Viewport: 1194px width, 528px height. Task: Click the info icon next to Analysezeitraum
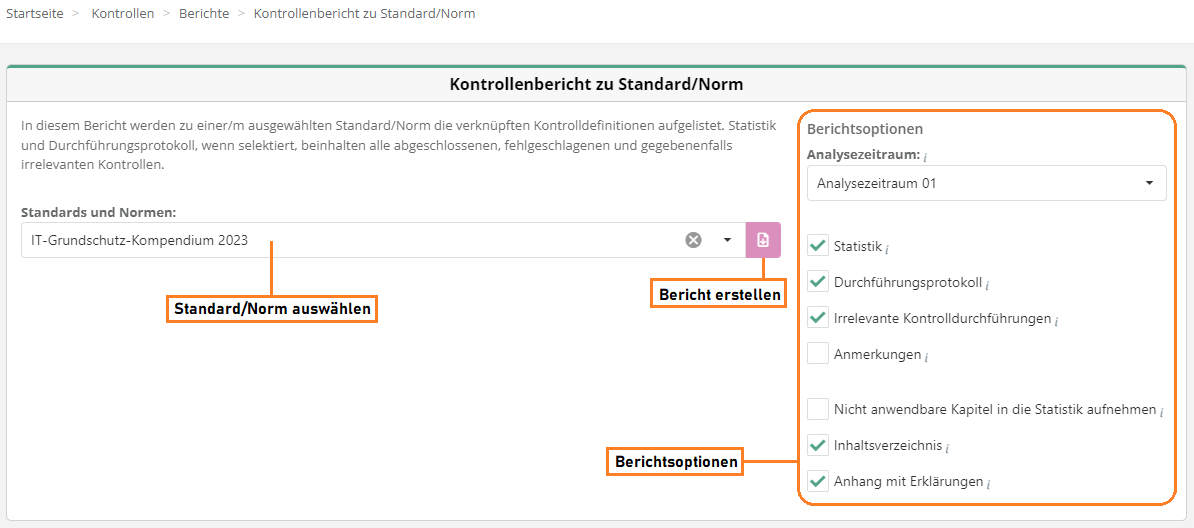(925, 157)
